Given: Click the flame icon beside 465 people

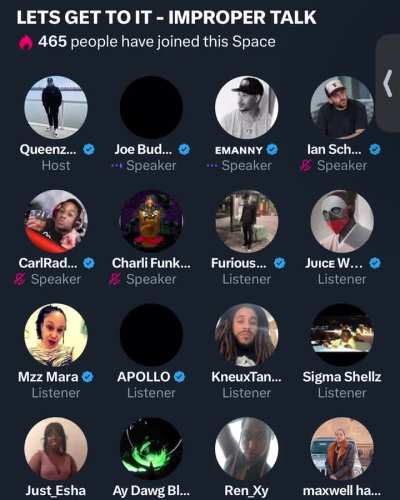Looking at the screenshot, I should pyautogui.click(x=25, y=43).
